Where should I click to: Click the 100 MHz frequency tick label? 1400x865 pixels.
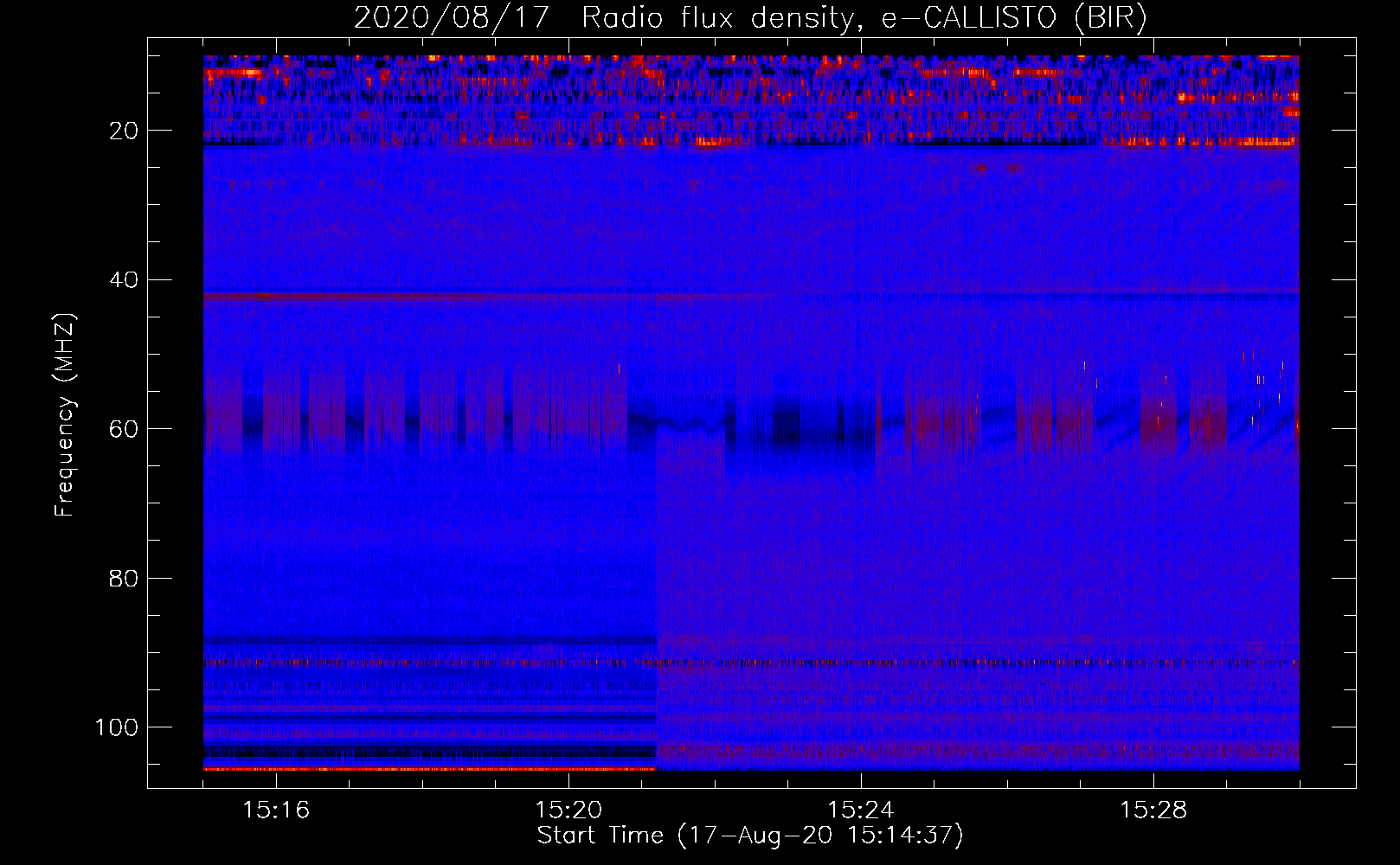117,727
